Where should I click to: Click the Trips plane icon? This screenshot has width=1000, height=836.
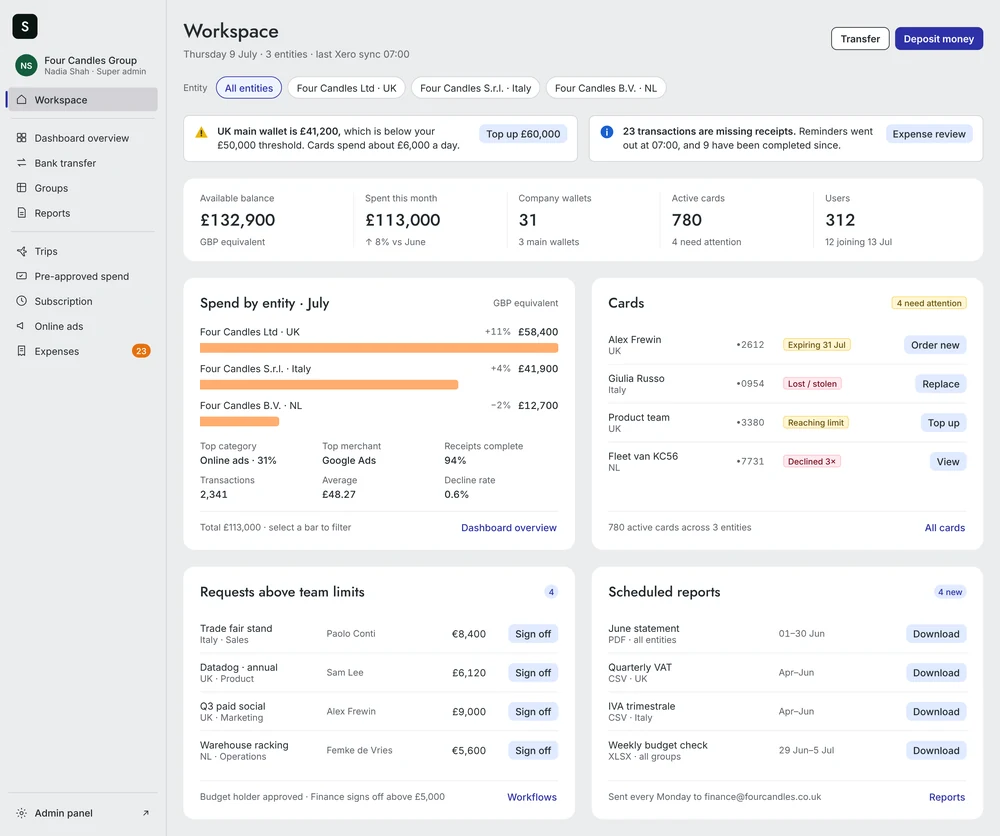point(22,251)
